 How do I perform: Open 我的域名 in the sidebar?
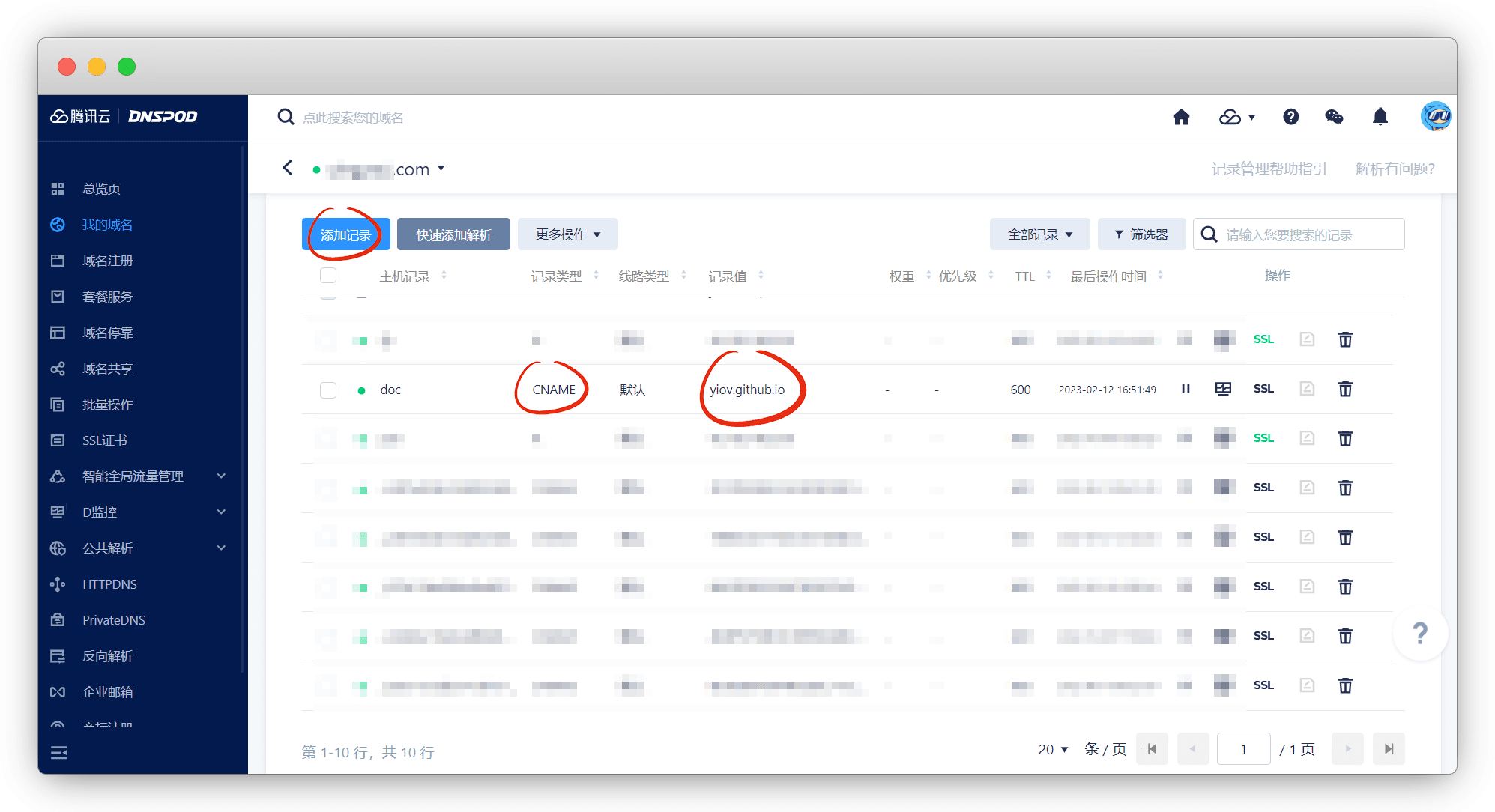pyautogui.click(x=106, y=224)
